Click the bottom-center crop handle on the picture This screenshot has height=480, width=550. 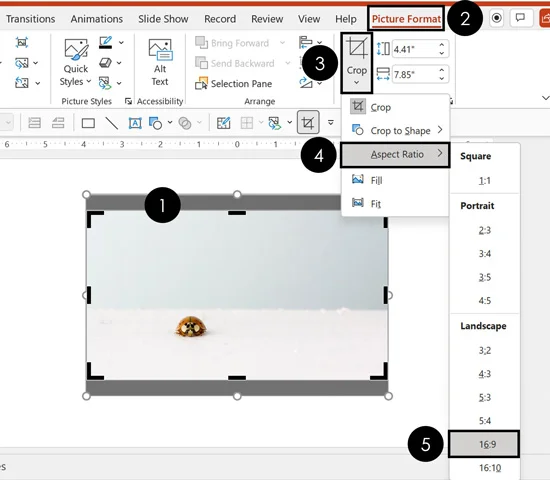point(237,378)
